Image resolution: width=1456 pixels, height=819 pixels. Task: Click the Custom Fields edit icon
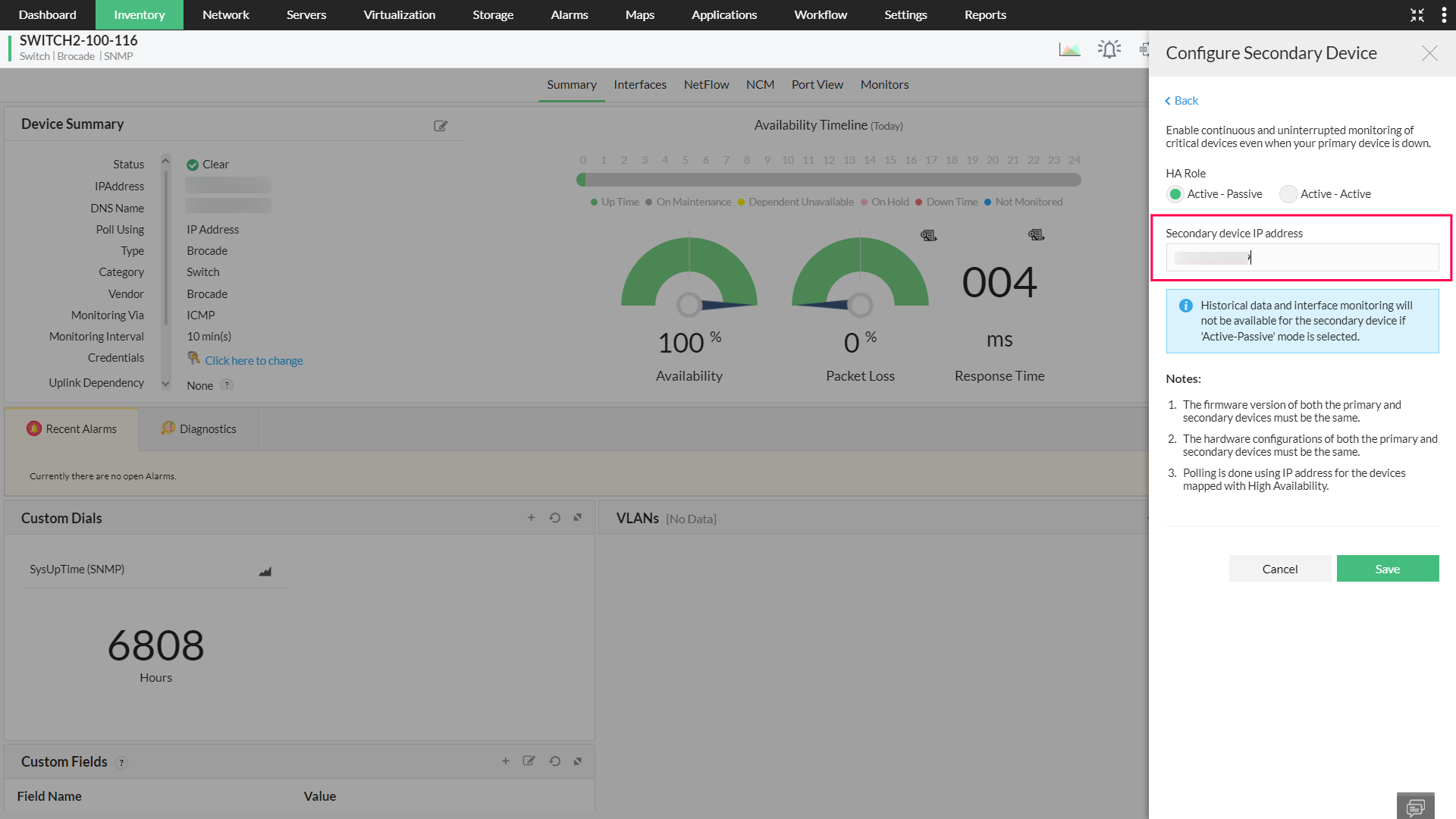[x=529, y=761]
